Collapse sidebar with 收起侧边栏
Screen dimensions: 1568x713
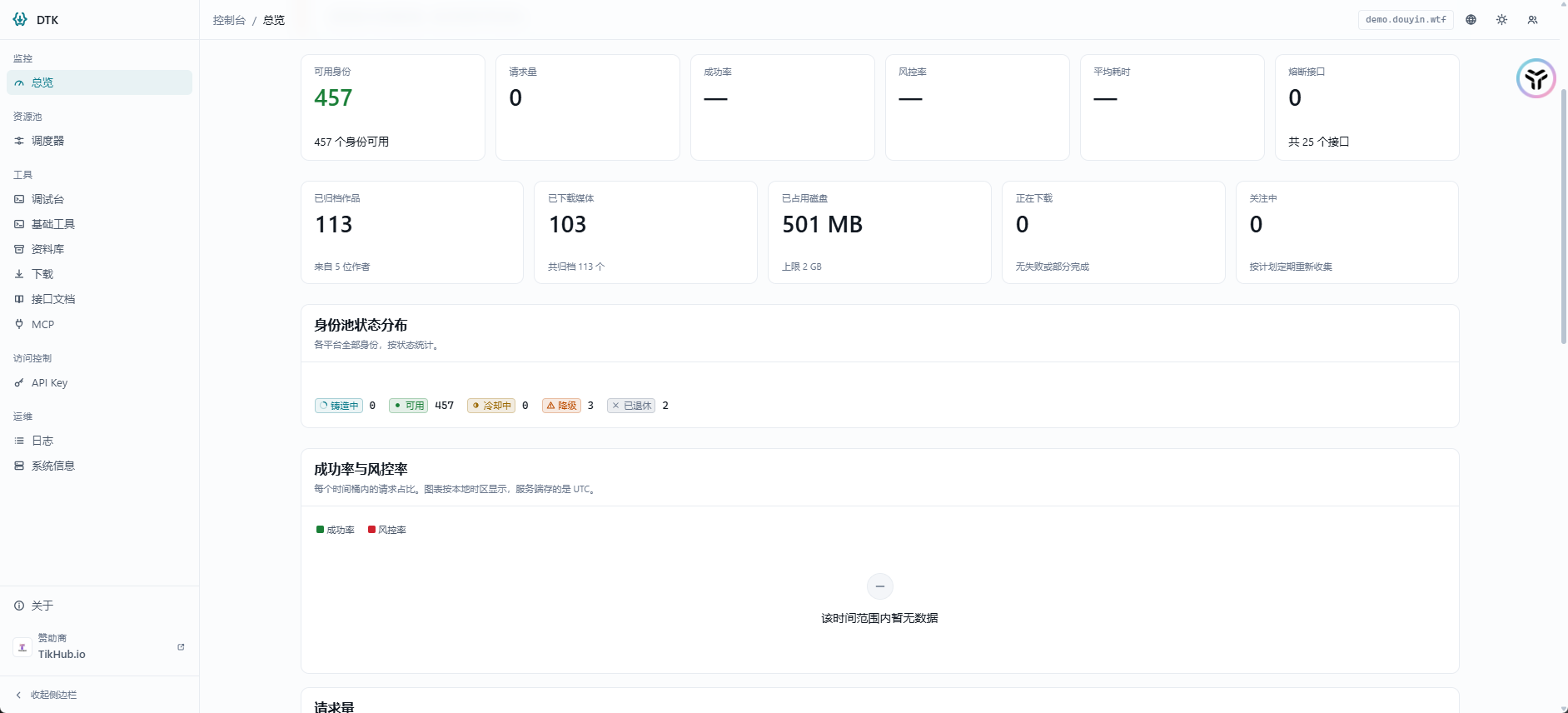pyautogui.click(x=99, y=695)
